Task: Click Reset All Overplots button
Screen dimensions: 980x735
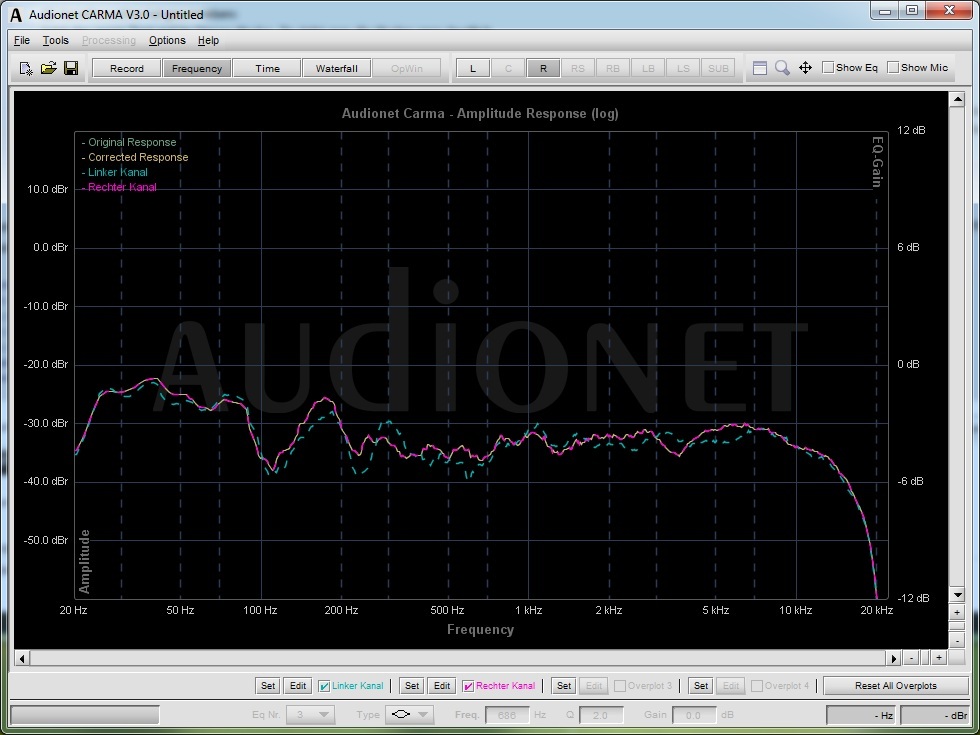Action: click(895, 686)
